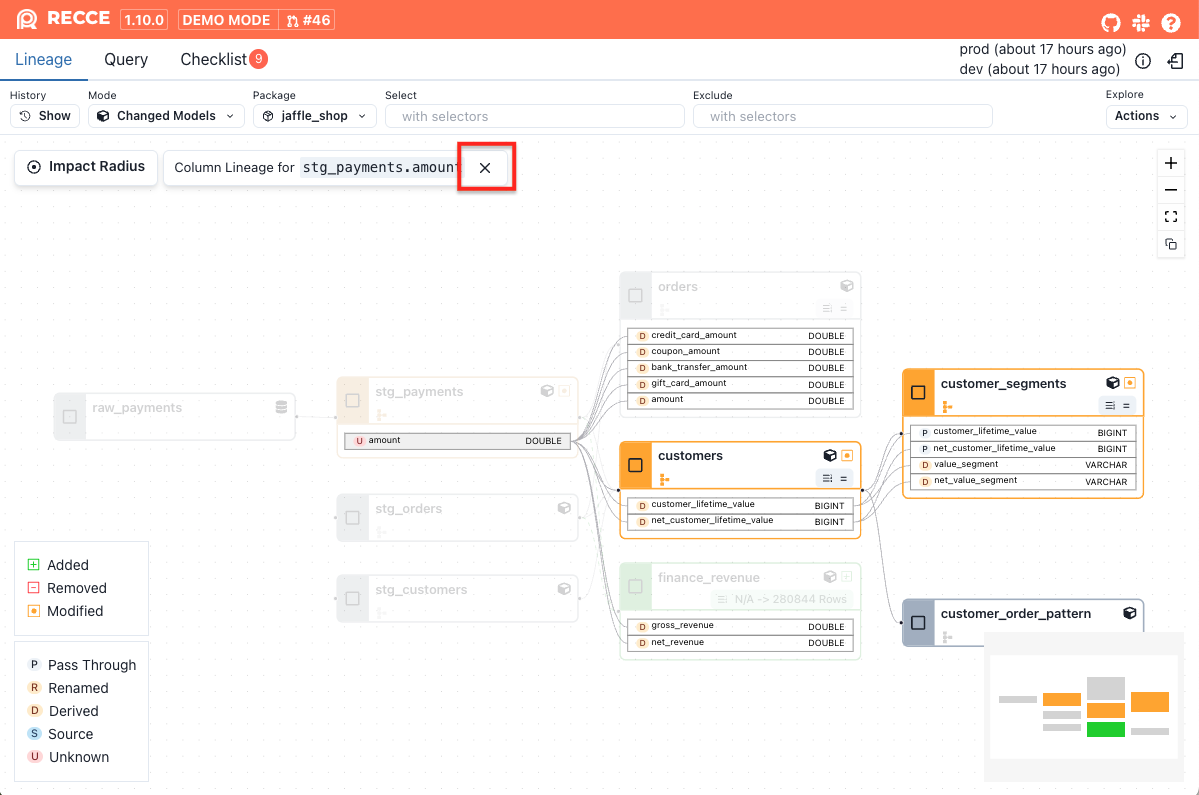Screen dimensions: 1199x795
Task: Click the export/exit icon in the header
Action: 1176,61
